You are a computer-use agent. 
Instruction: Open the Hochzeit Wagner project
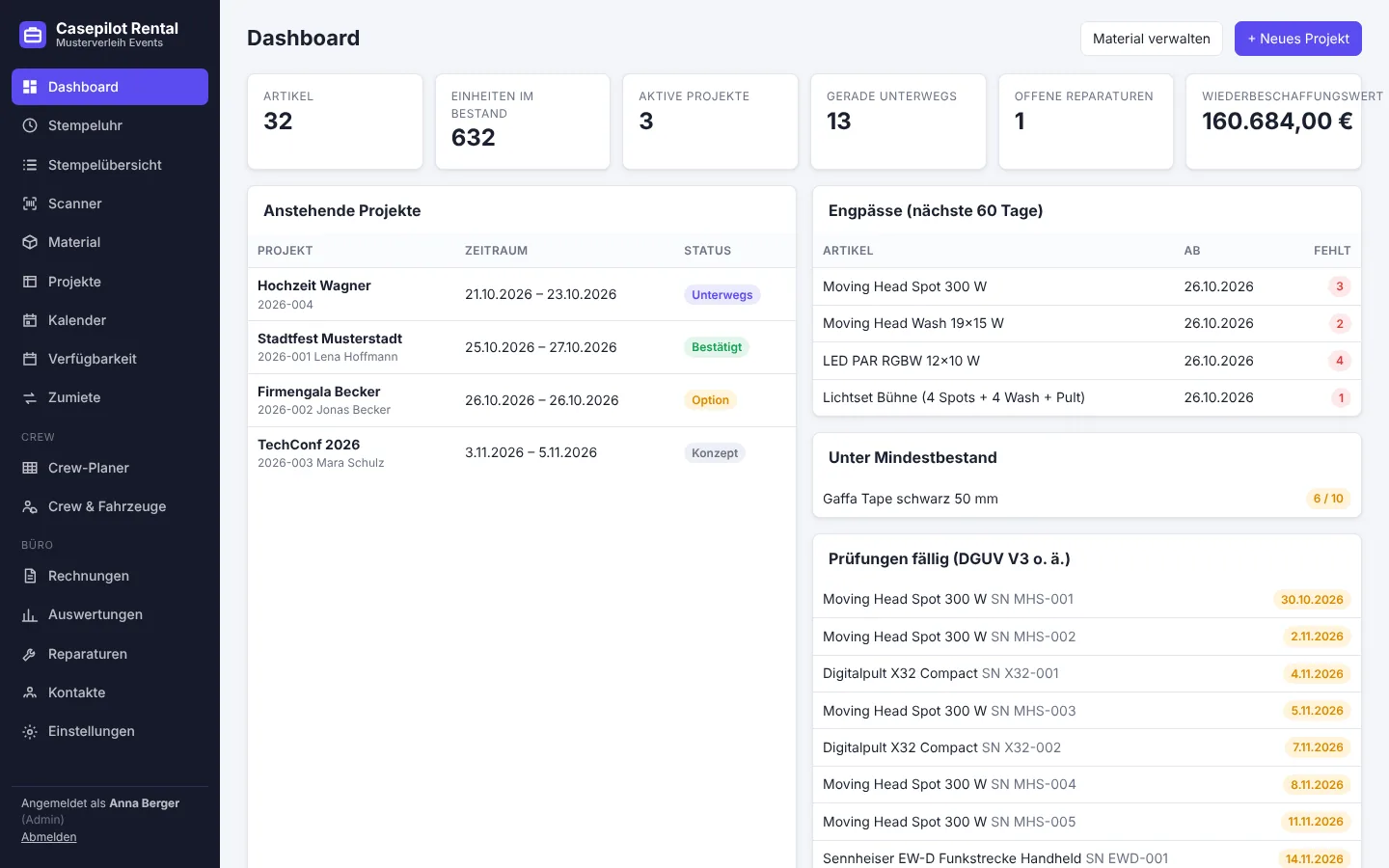[314, 285]
